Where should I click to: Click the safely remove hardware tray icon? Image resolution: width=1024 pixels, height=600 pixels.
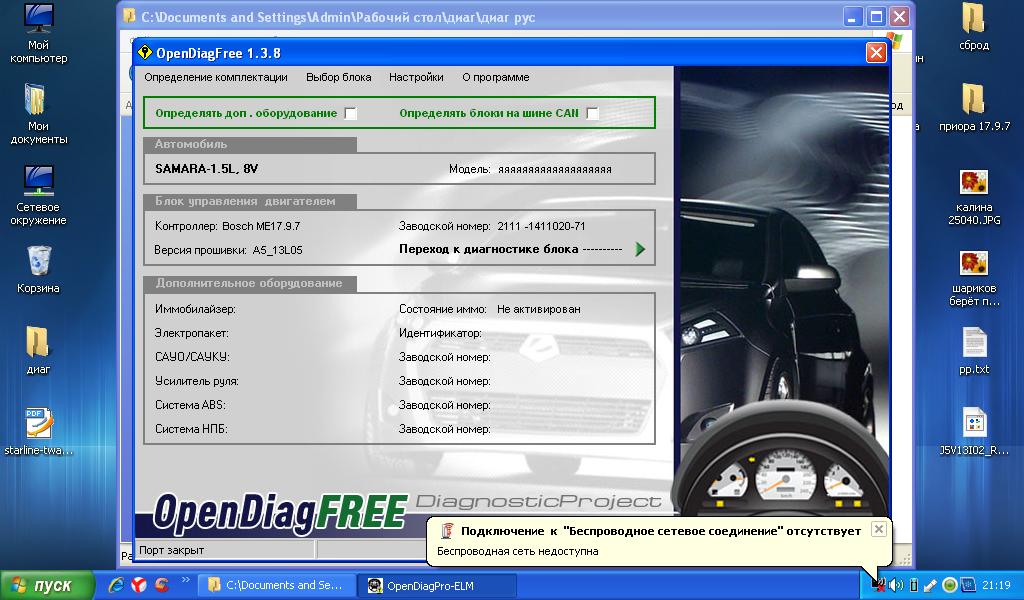(930, 586)
